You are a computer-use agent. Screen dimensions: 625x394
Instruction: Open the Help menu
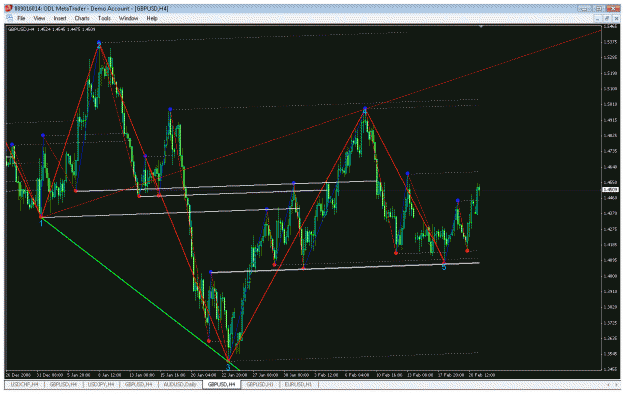pyautogui.click(x=152, y=18)
